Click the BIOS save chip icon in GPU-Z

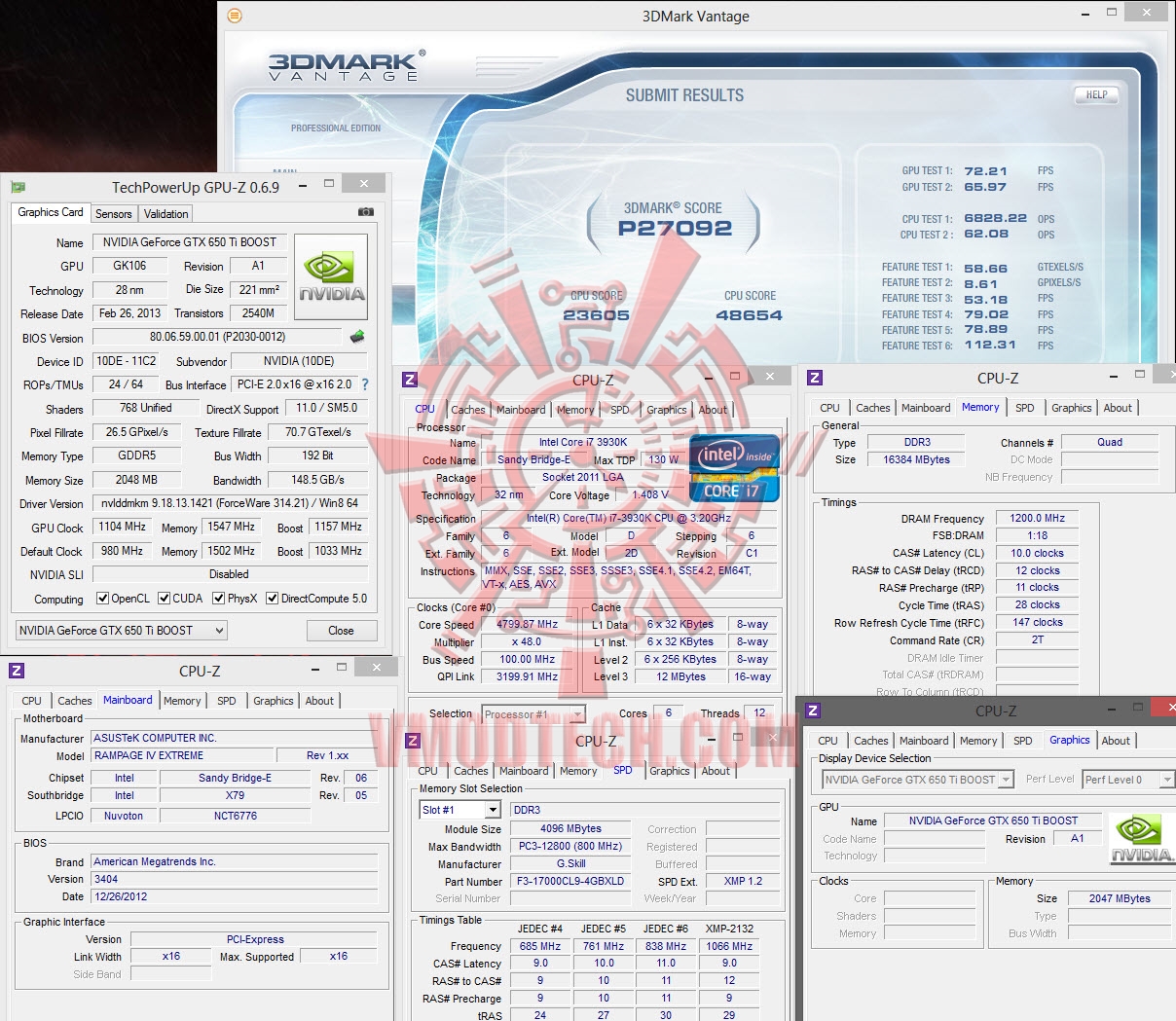[x=357, y=337]
